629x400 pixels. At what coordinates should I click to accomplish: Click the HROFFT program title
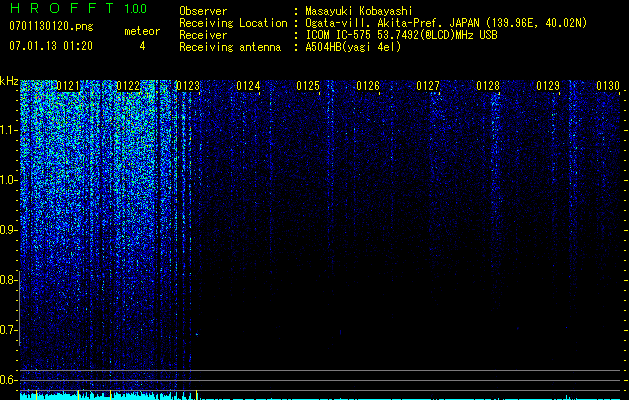tap(61, 8)
